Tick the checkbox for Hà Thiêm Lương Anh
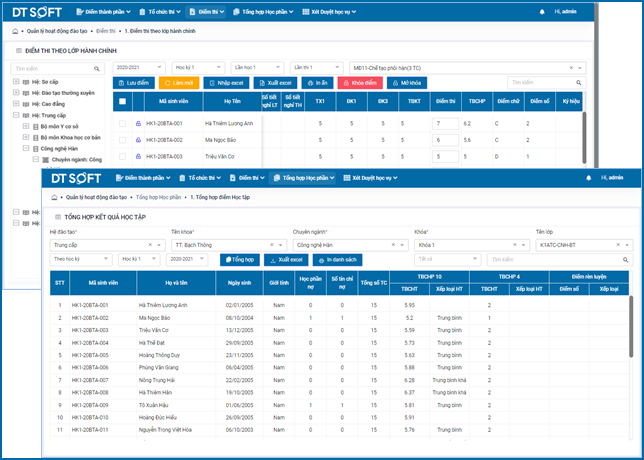This screenshot has width=644, height=460. click(x=122, y=123)
